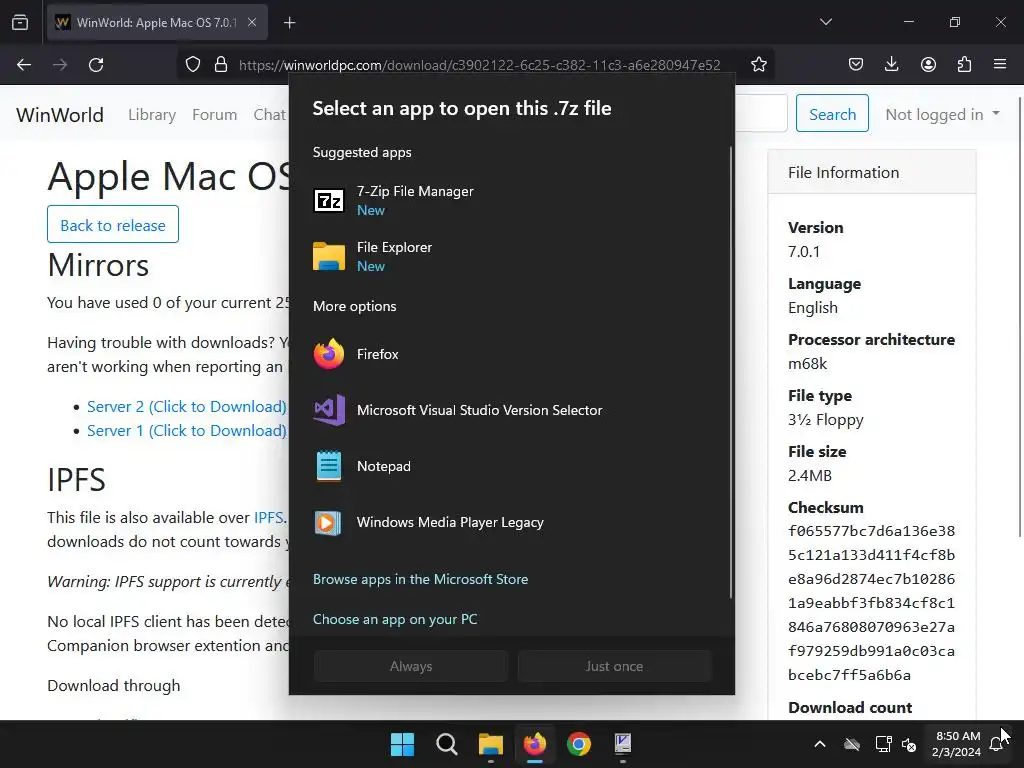Open the notification bell icon
The height and width of the screenshot is (768, 1024).
997,744
